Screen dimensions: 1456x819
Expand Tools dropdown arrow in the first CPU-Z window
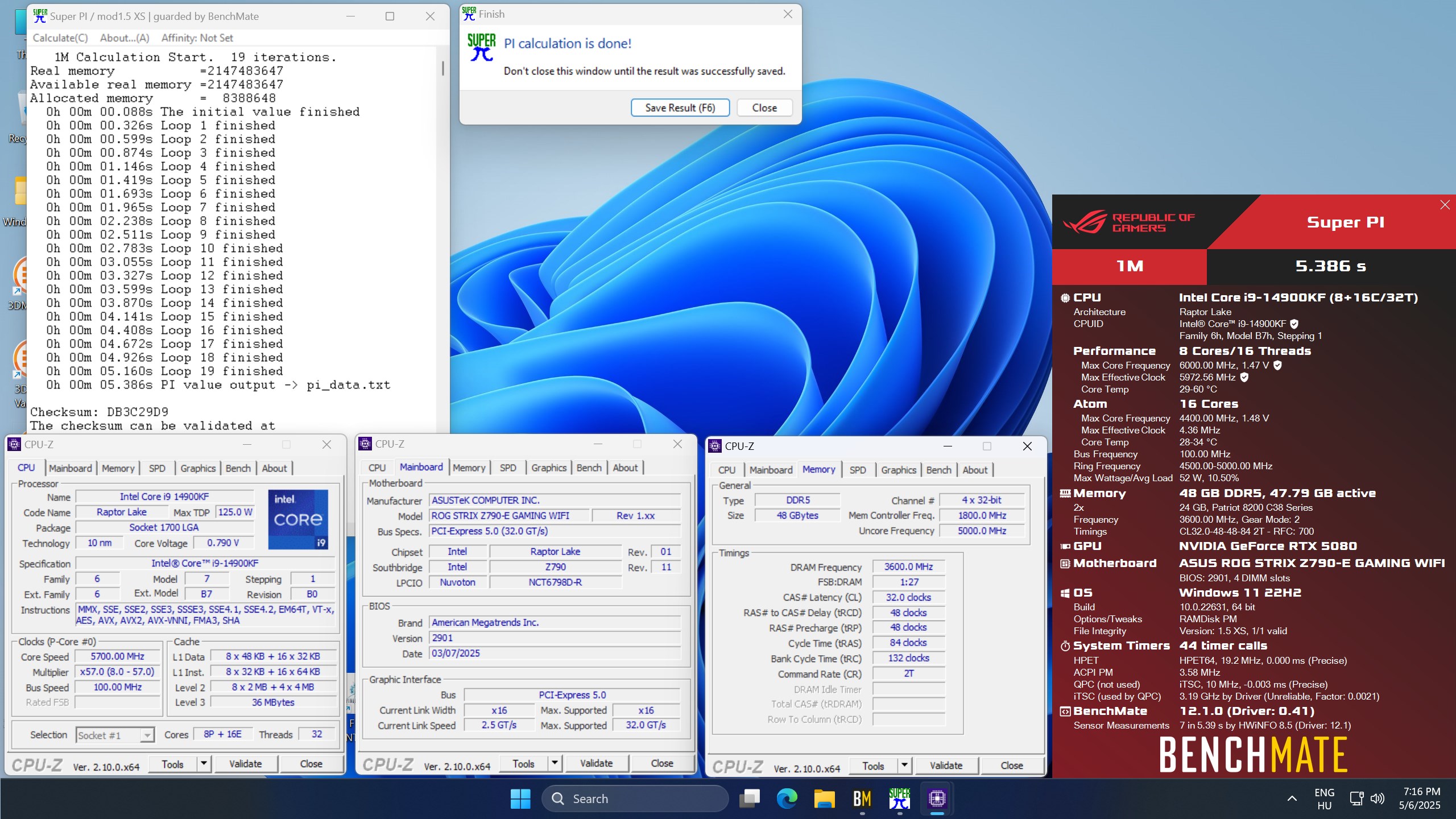204,764
